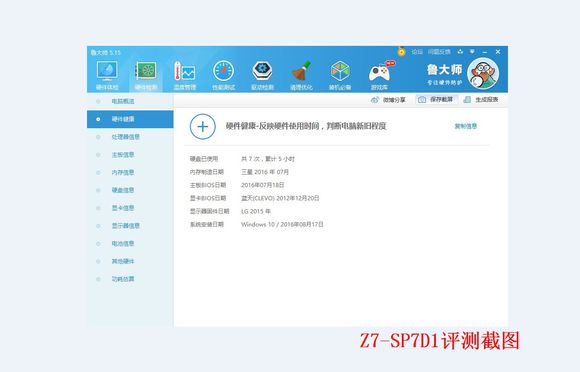Select 其他硬件 in the sidebar
The width and height of the screenshot is (580, 372).
(x=130, y=261)
